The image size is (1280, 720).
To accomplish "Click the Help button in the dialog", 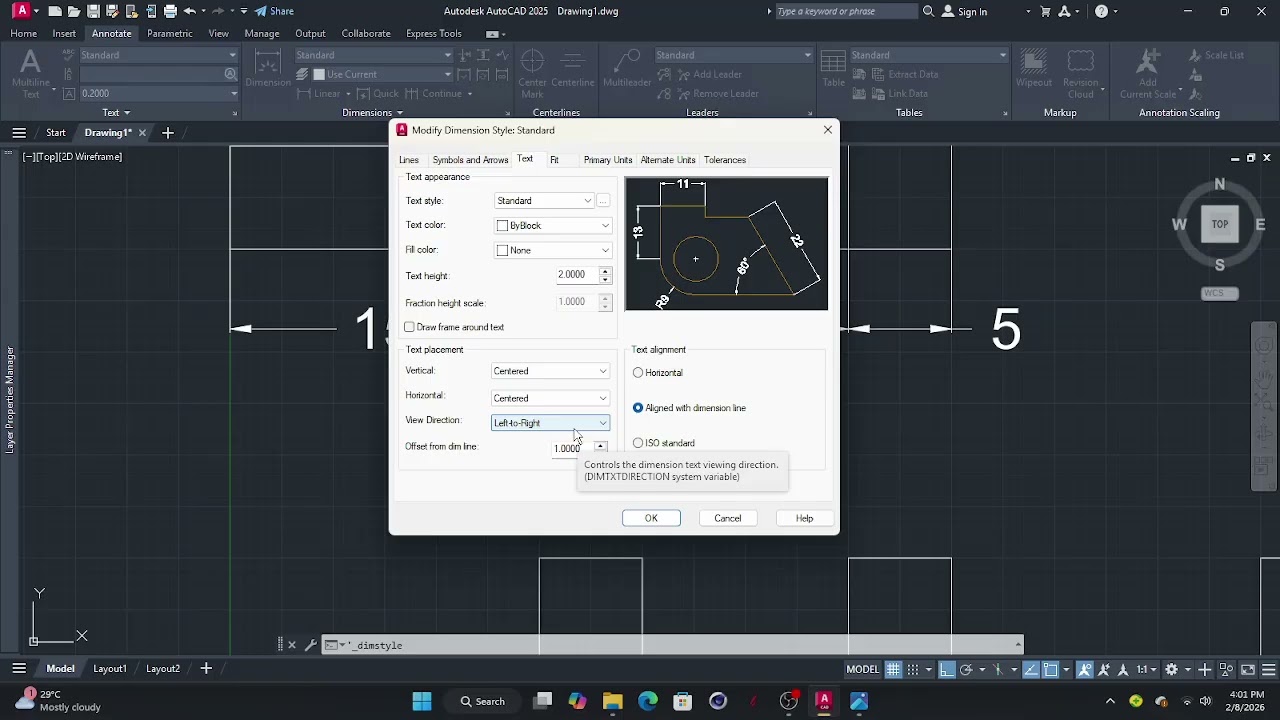I will point(805,518).
